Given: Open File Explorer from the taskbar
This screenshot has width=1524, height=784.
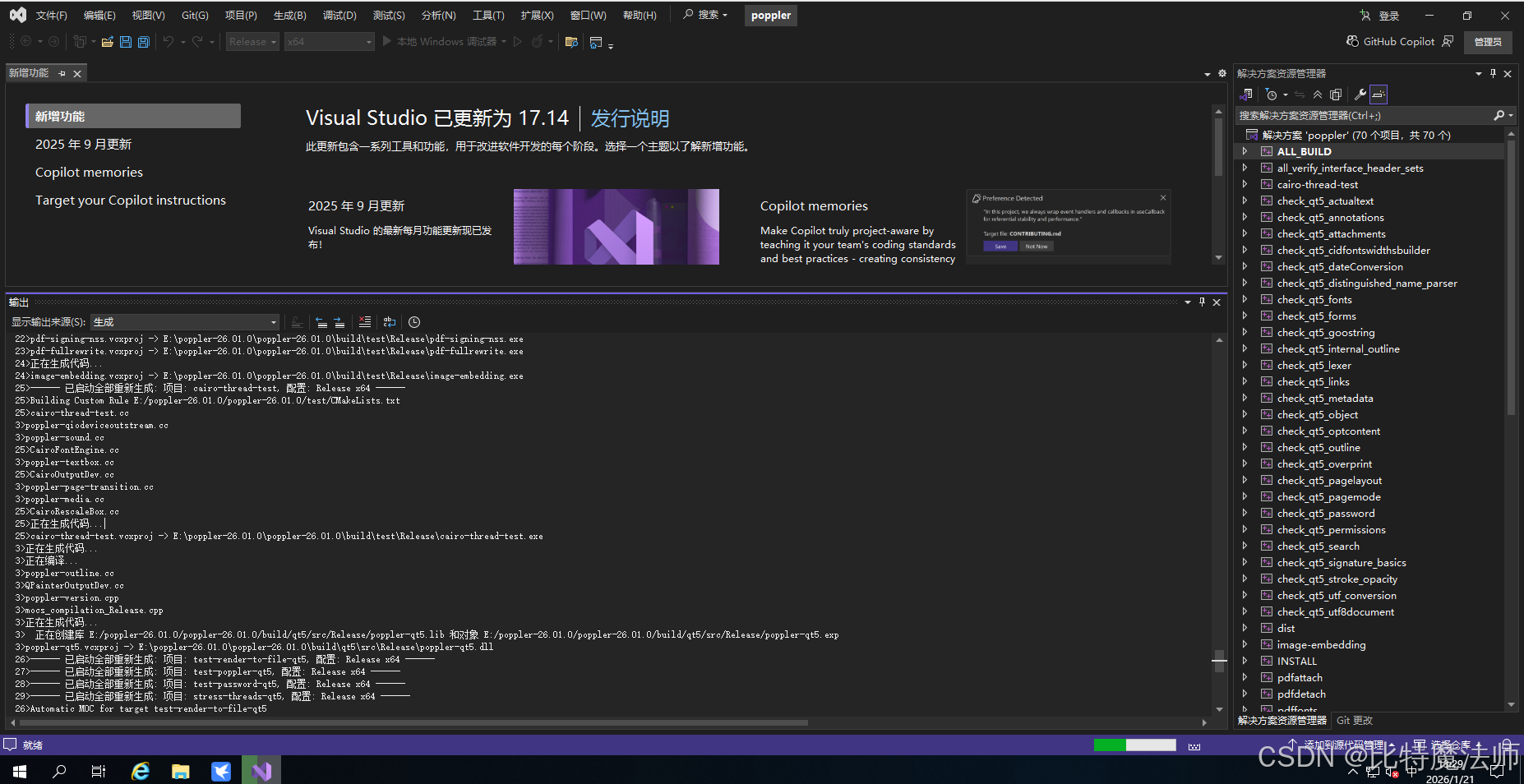Looking at the screenshot, I should pos(181,771).
